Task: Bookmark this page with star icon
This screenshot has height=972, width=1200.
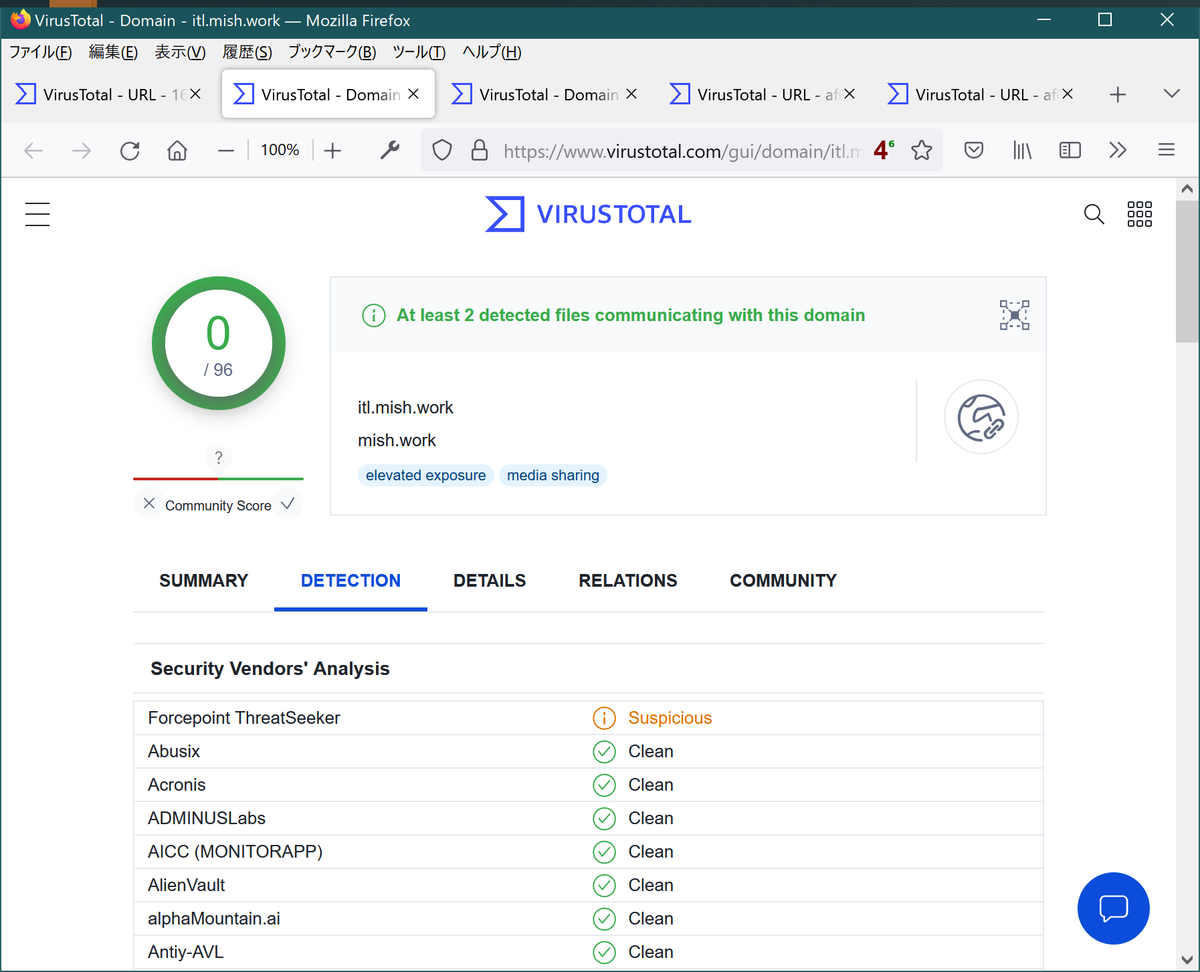Action: click(x=921, y=150)
